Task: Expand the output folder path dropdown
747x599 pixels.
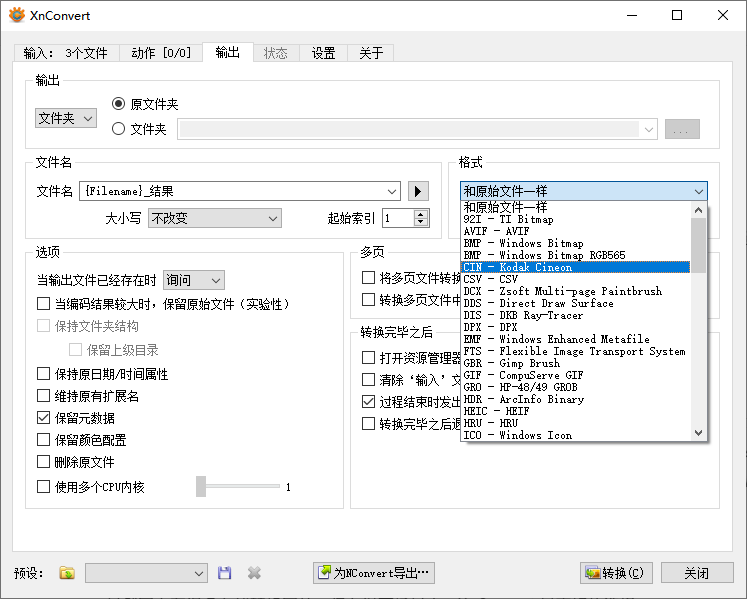Action: click(648, 129)
